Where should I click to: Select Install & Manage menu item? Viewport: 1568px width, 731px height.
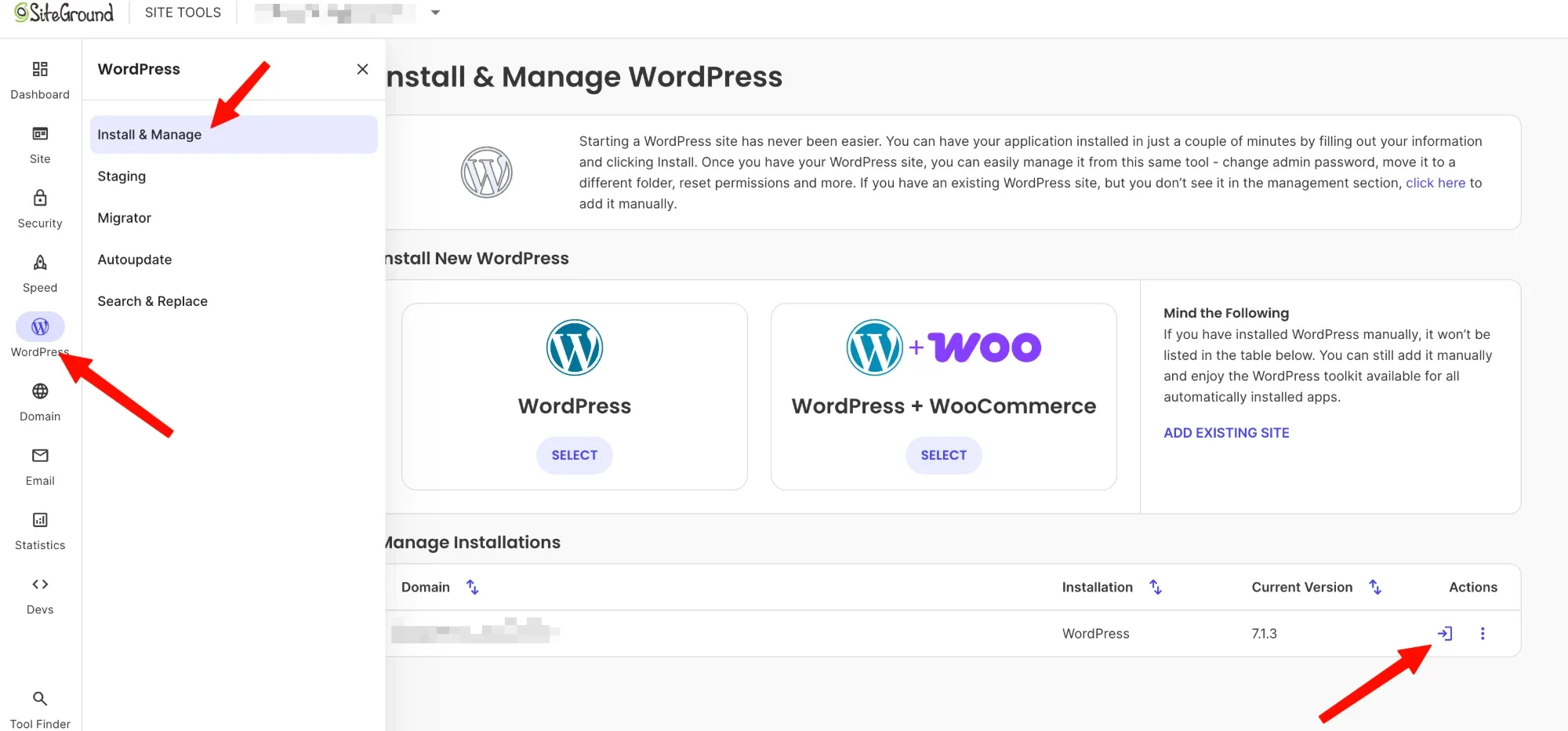234,134
